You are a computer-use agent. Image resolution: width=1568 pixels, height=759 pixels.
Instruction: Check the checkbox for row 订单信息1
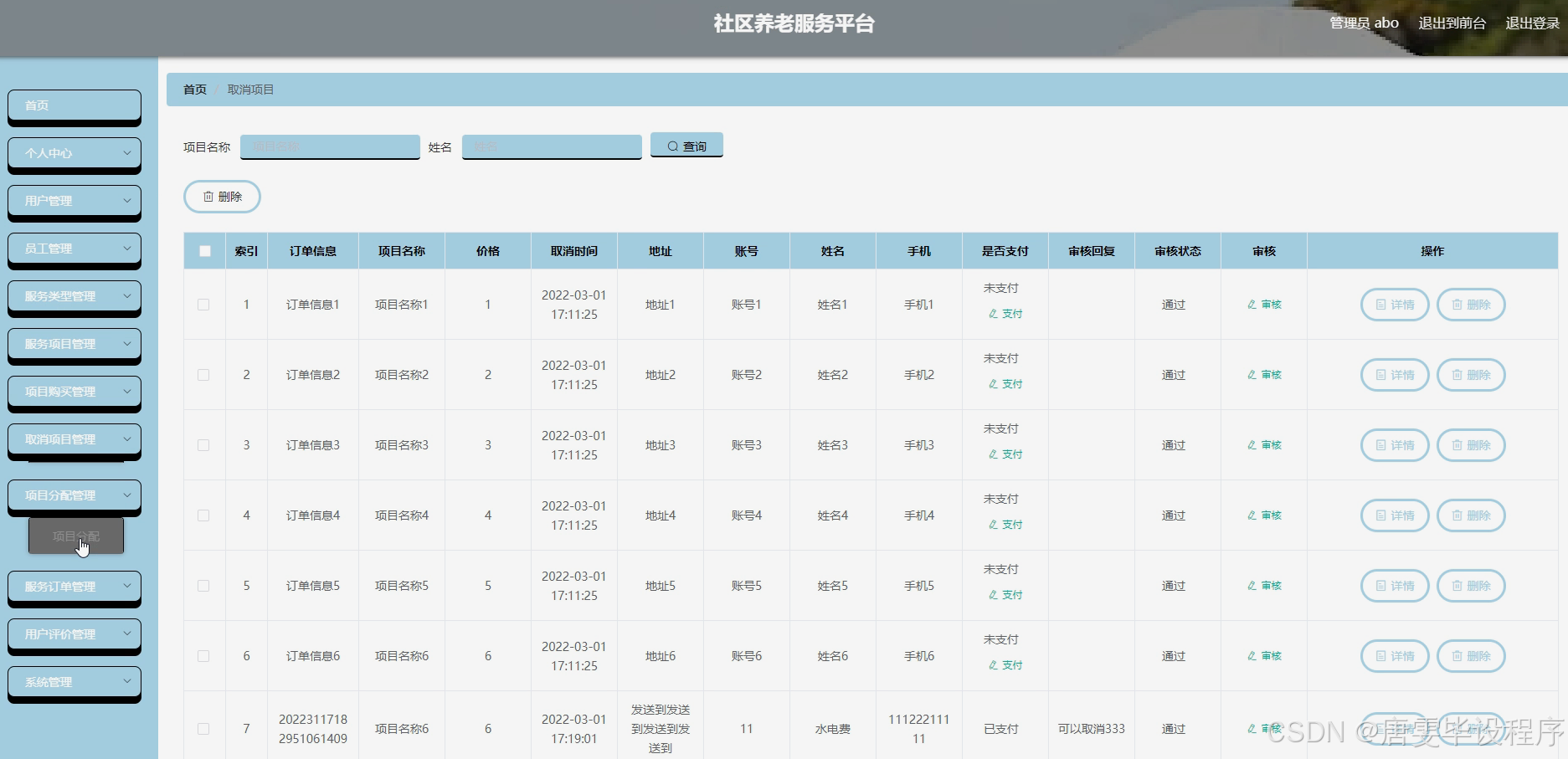203,305
